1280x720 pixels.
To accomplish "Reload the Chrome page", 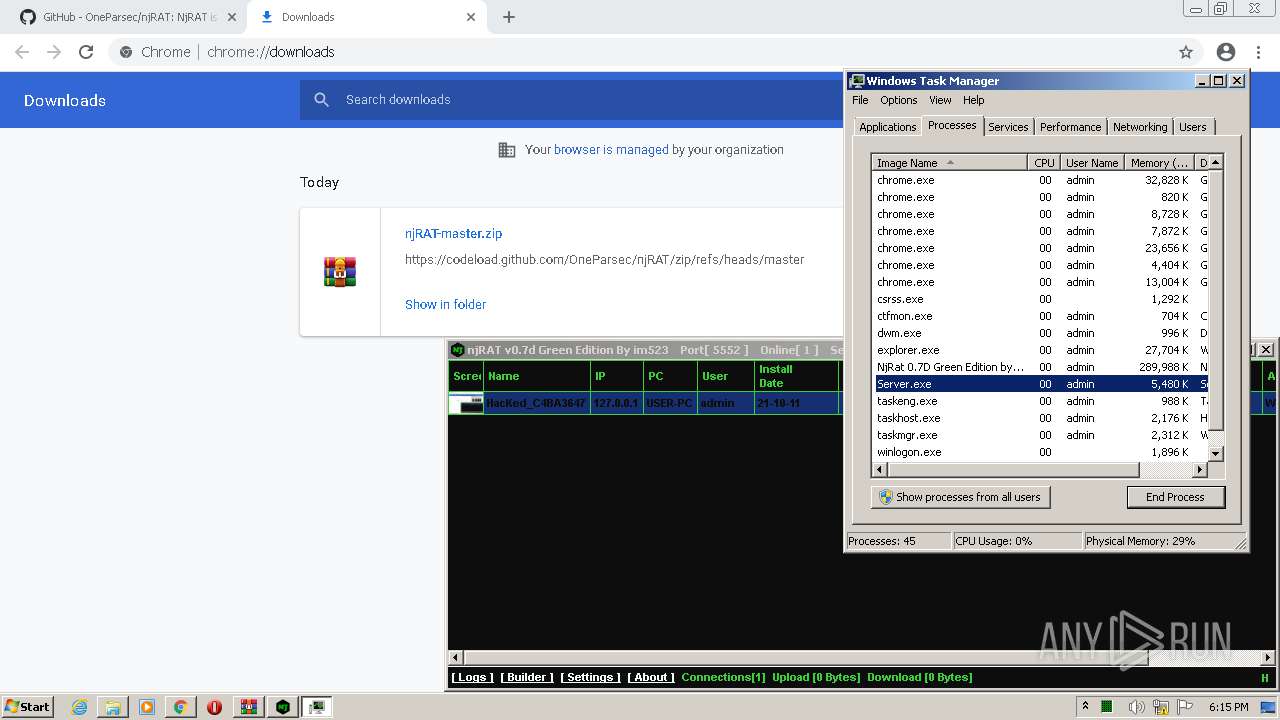I will click(86, 52).
